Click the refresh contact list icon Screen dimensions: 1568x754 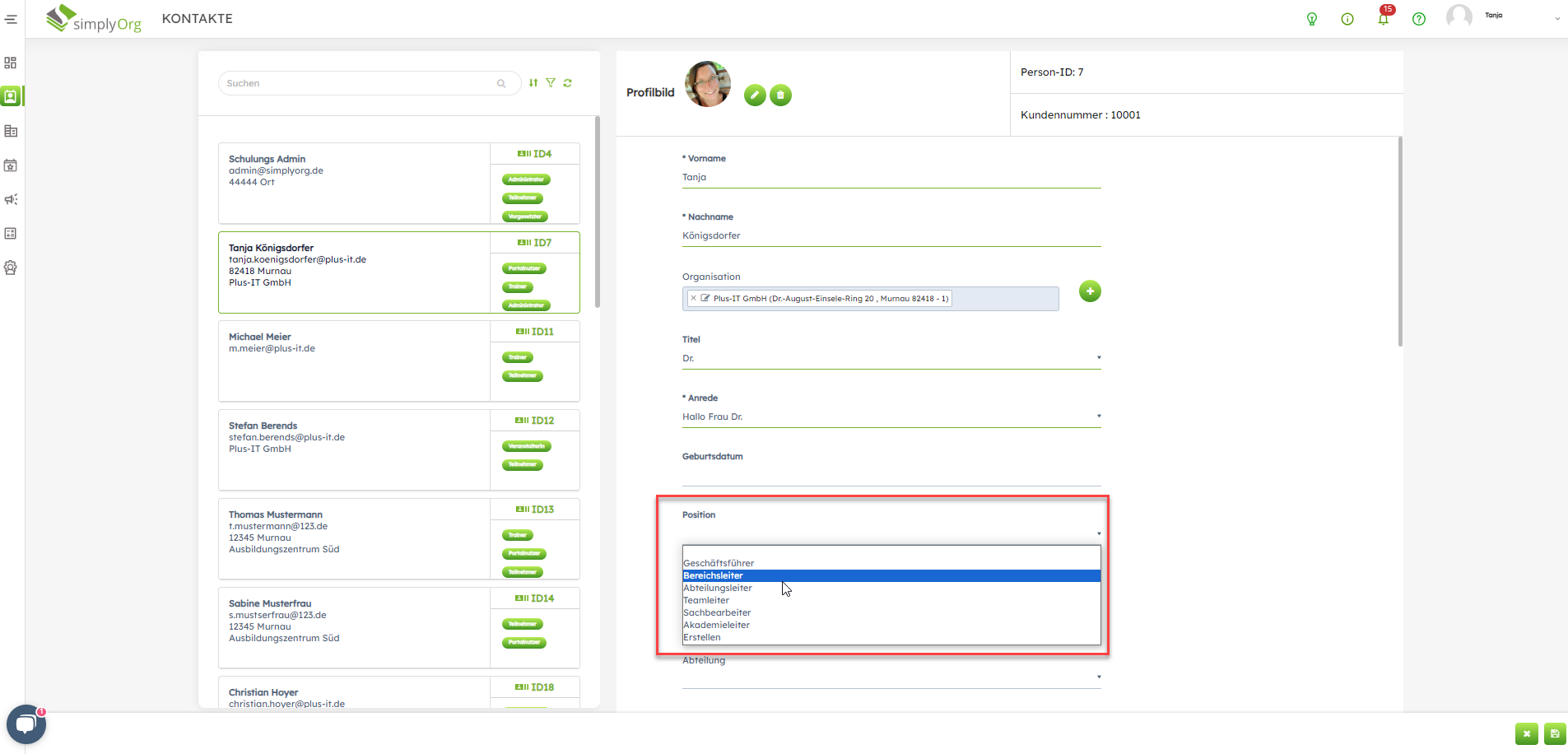[x=568, y=83]
